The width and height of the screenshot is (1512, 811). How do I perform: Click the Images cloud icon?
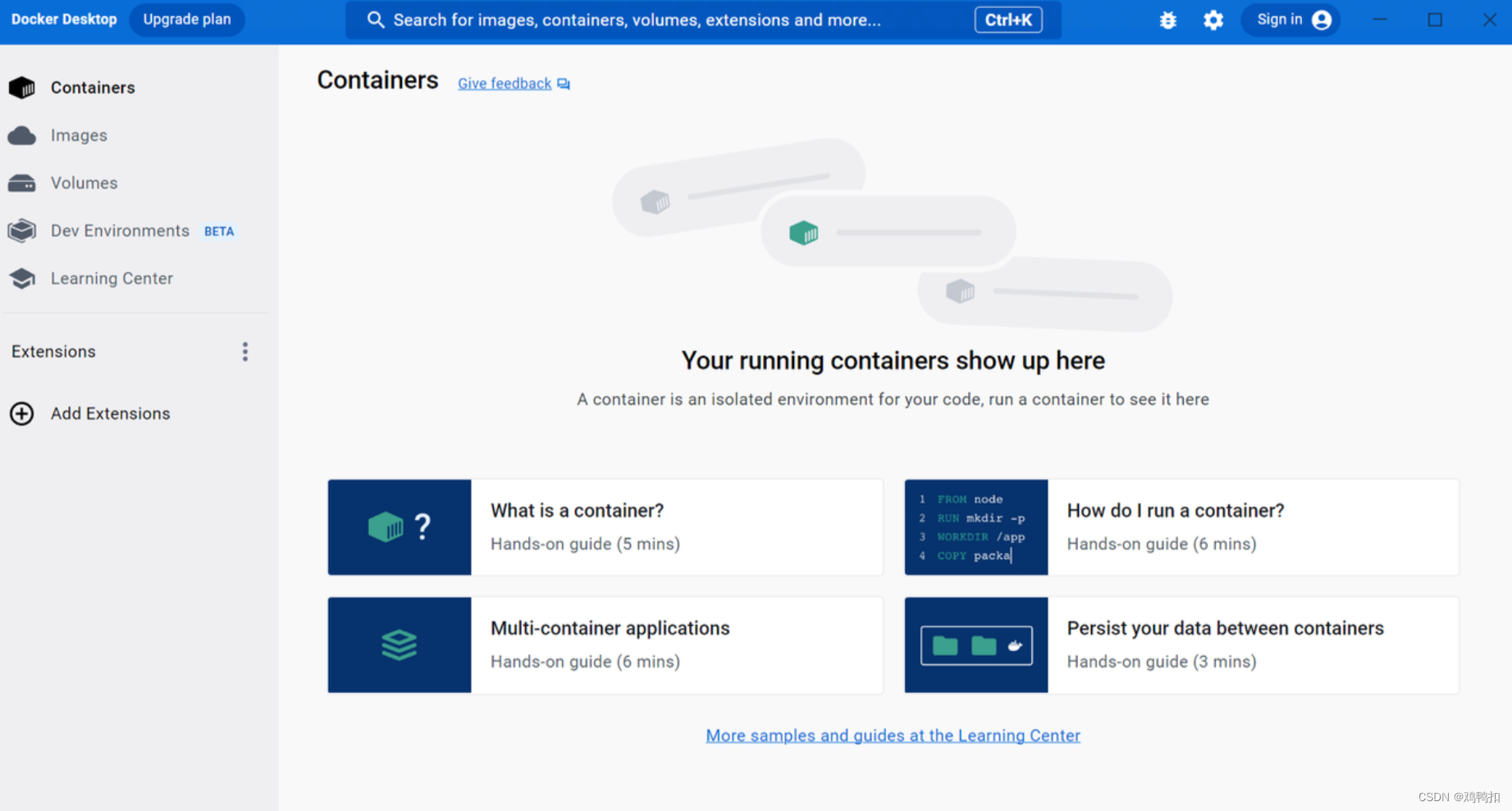point(22,135)
